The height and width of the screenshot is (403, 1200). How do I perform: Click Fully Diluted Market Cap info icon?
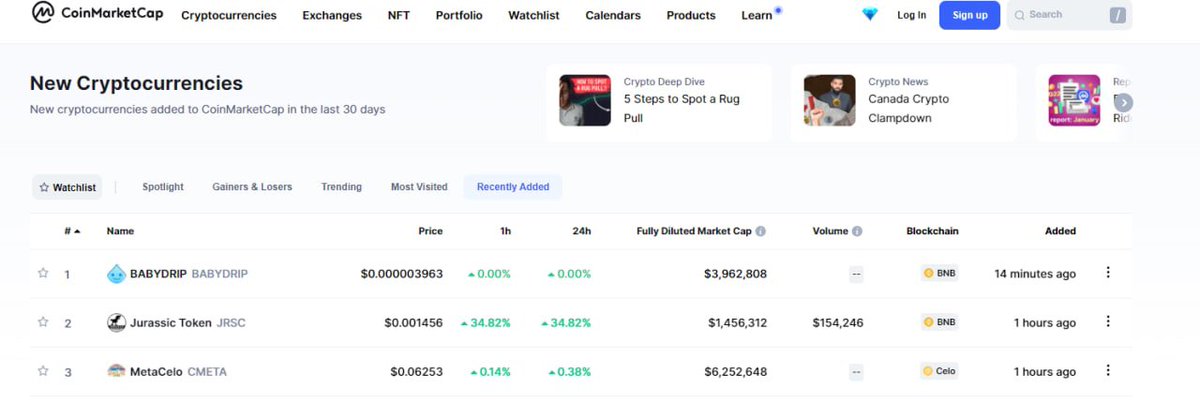[x=760, y=231]
